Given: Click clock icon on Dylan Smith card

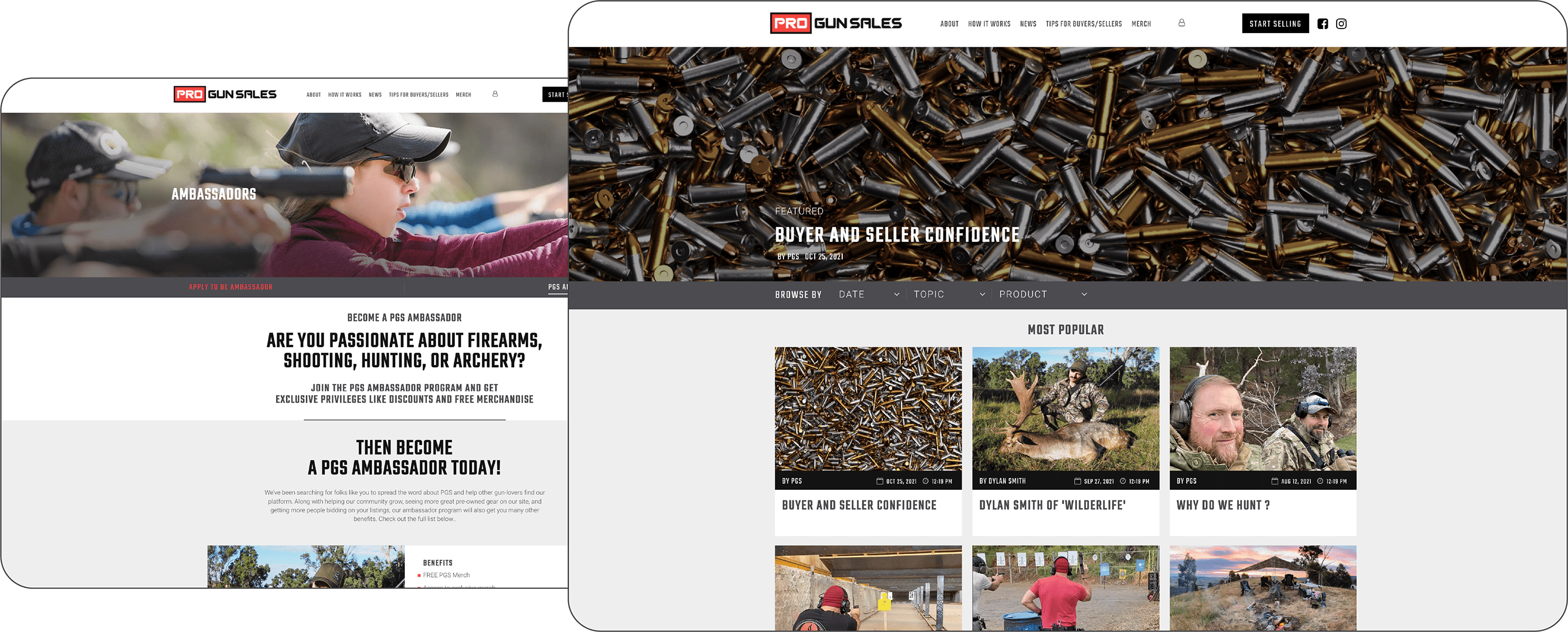Looking at the screenshot, I should tap(1123, 481).
